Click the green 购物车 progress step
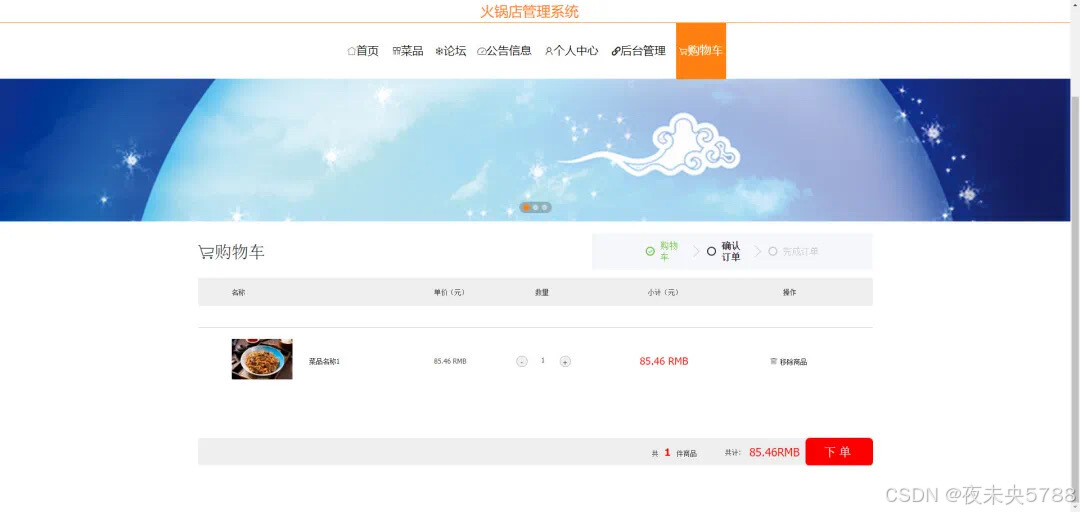 663,252
